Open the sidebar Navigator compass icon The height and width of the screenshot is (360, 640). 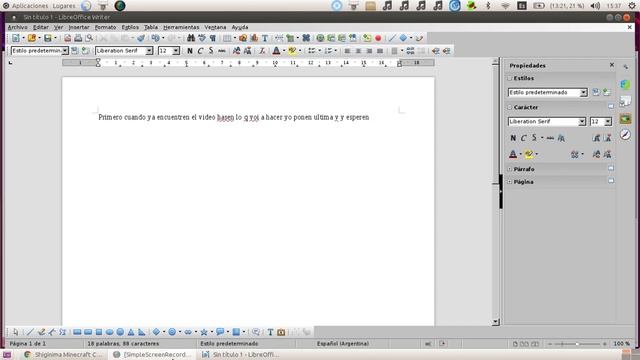pos(625,134)
